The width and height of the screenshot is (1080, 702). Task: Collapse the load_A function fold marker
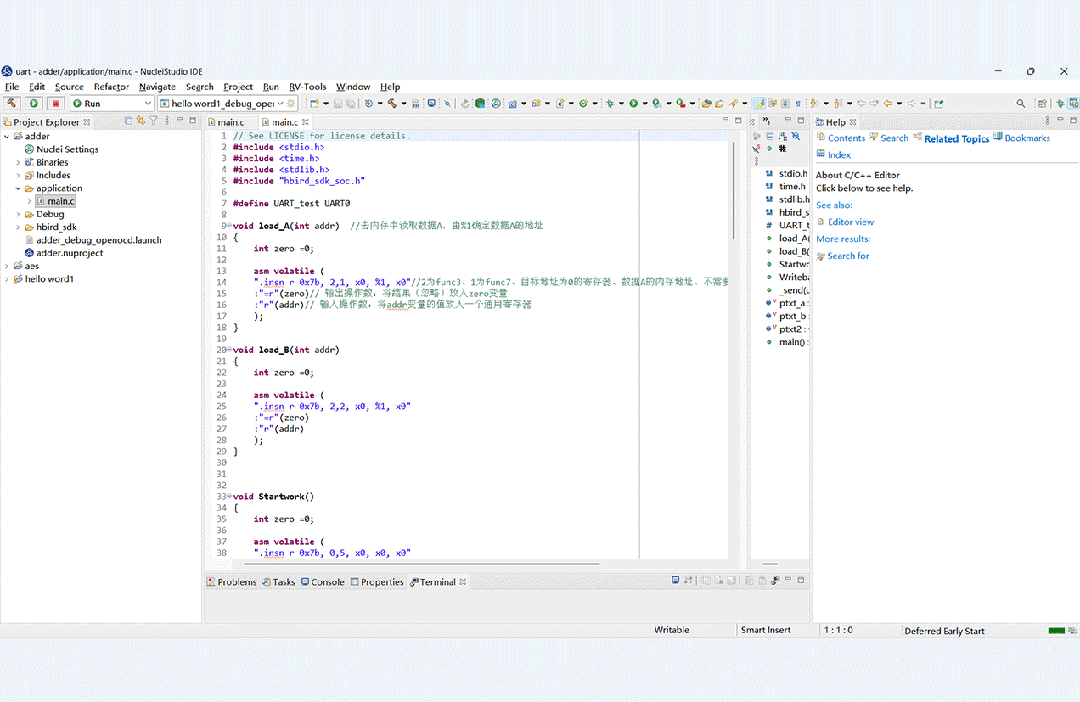tap(227, 225)
